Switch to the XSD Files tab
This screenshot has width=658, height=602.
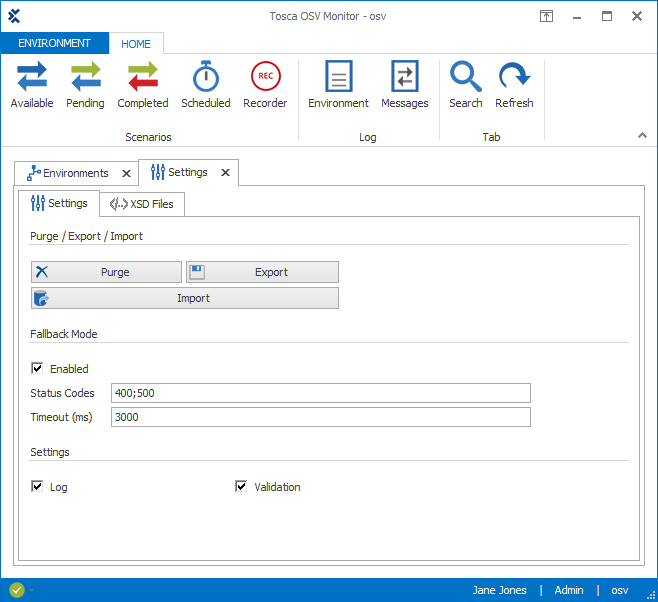(x=142, y=204)
